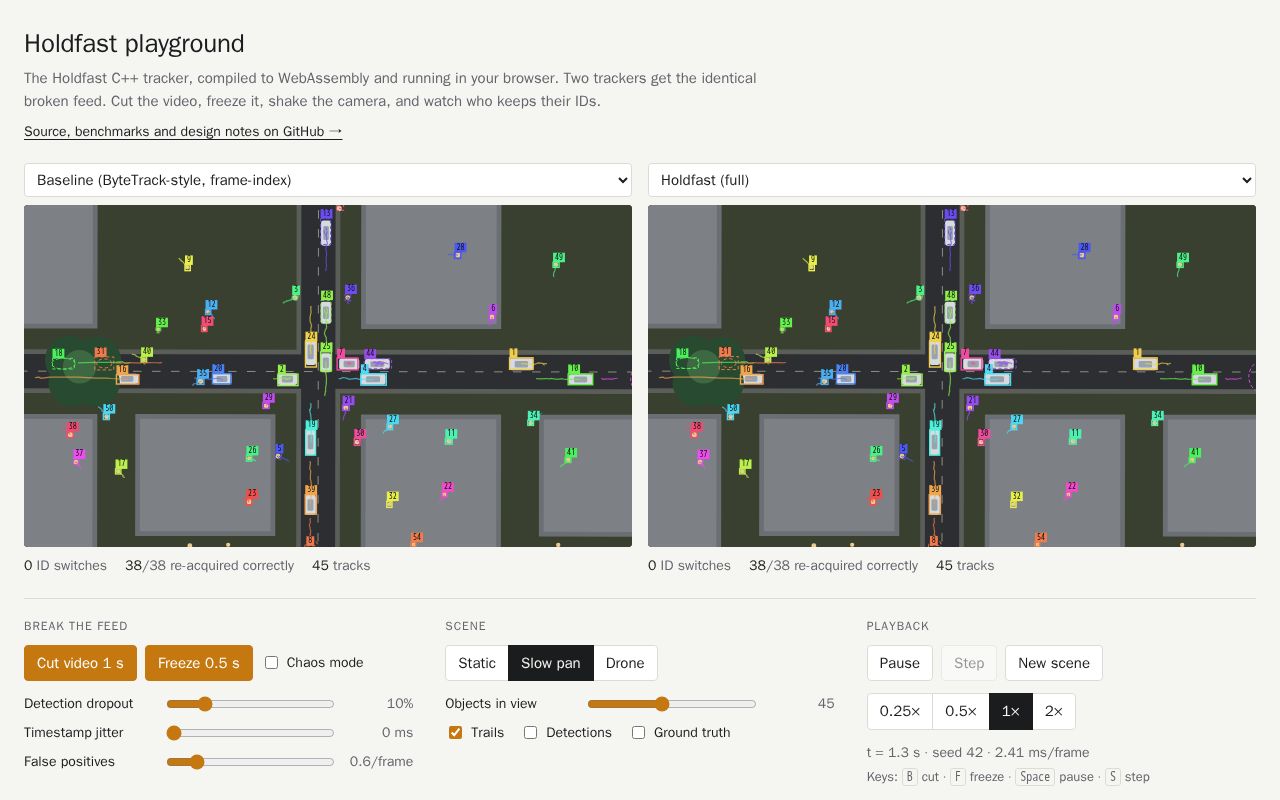Select the Drone scene tab

625,663
